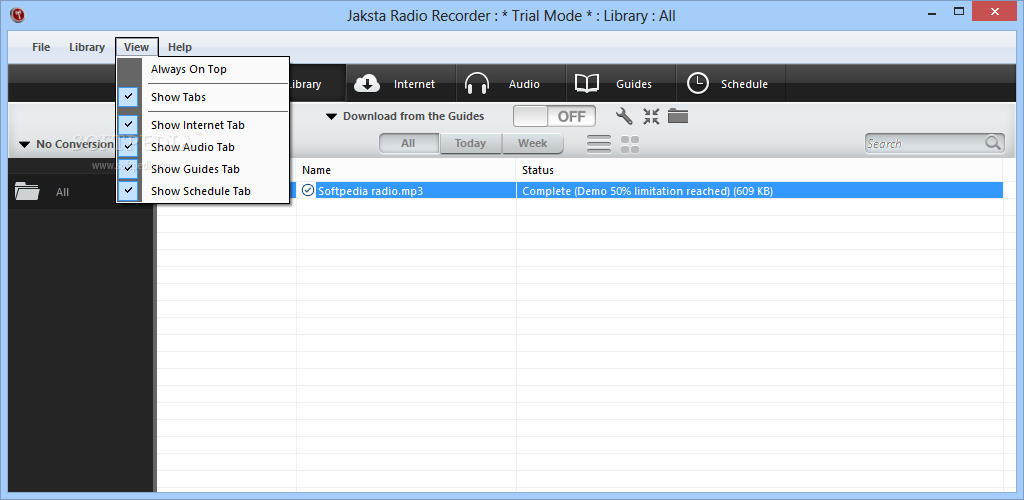Viewport: 1024px width, 500px height.
Task: Click the completed checkmark icon beside Softpedia radio.mp3
Action: click(x=308, y=191)
